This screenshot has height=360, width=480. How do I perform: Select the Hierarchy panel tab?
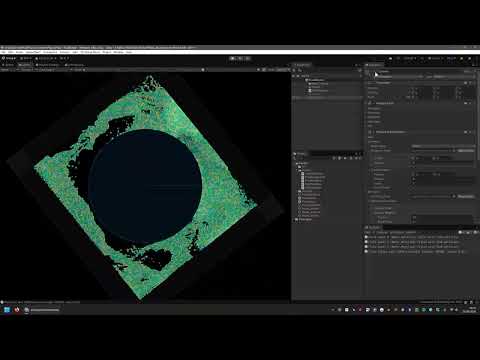302,65
